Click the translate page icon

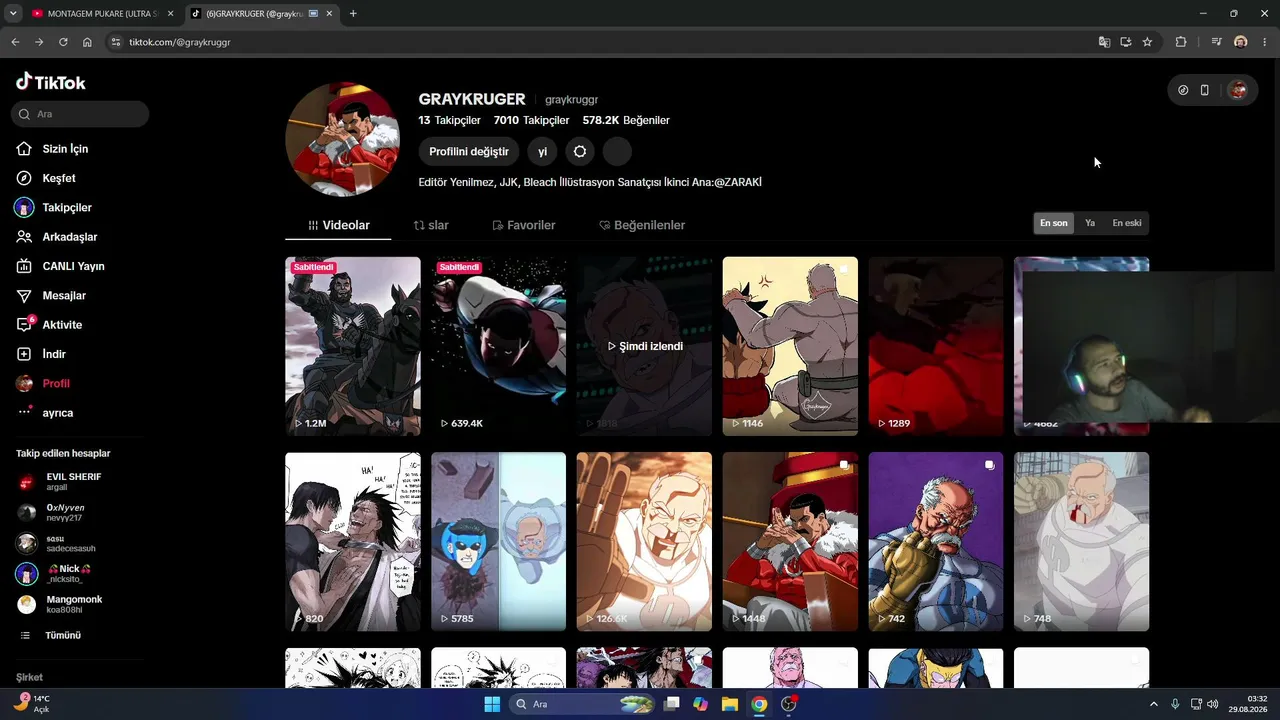click(1104, 42)
